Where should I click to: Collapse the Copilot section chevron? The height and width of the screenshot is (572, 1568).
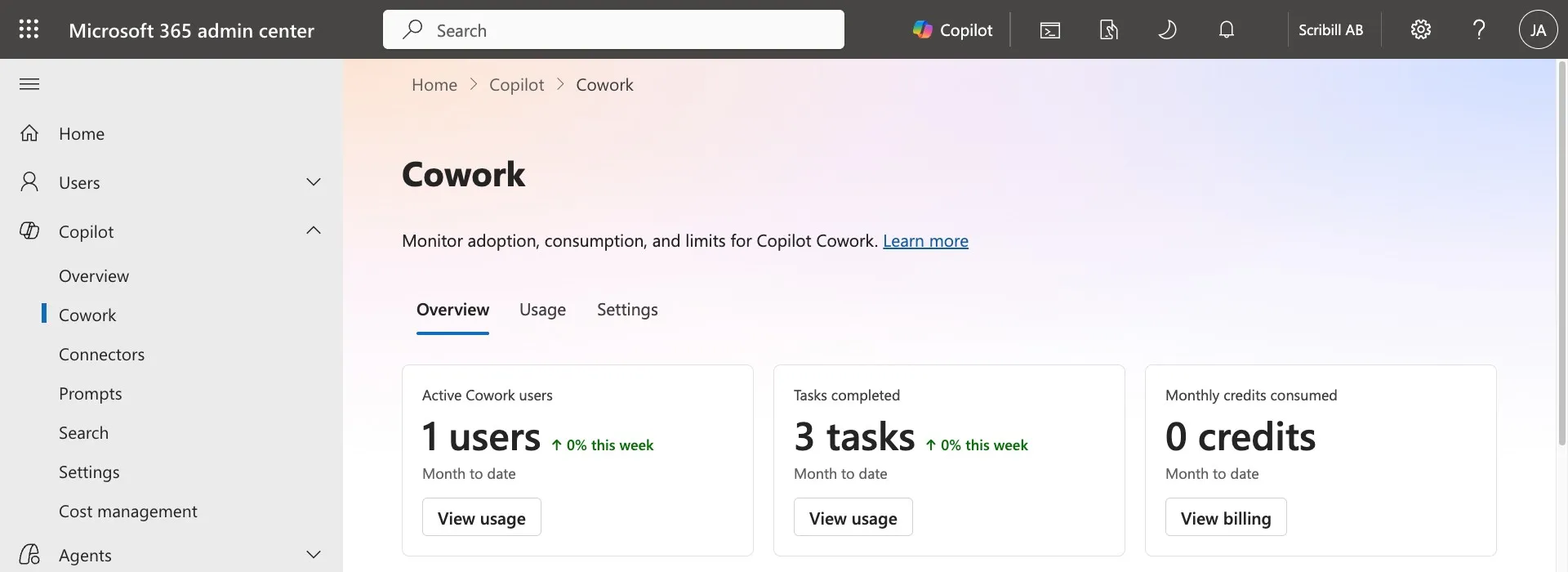pos(314,230)
